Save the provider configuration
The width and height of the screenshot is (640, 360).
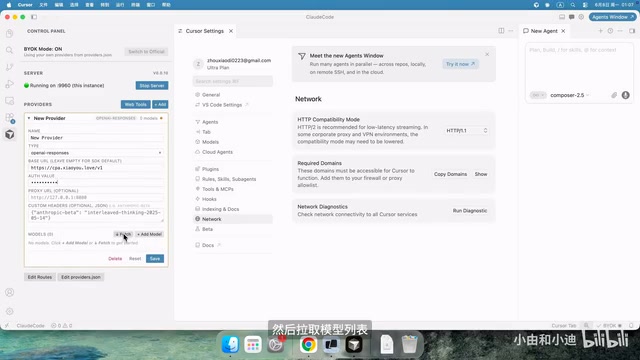point(155,259)
